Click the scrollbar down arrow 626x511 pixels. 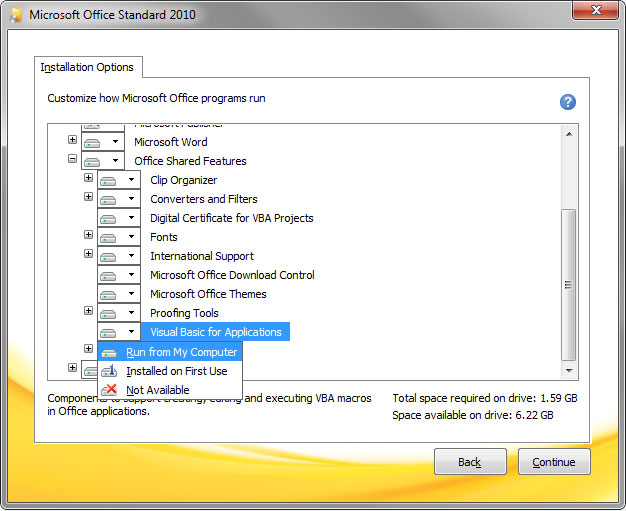click(x=569, y=371)
